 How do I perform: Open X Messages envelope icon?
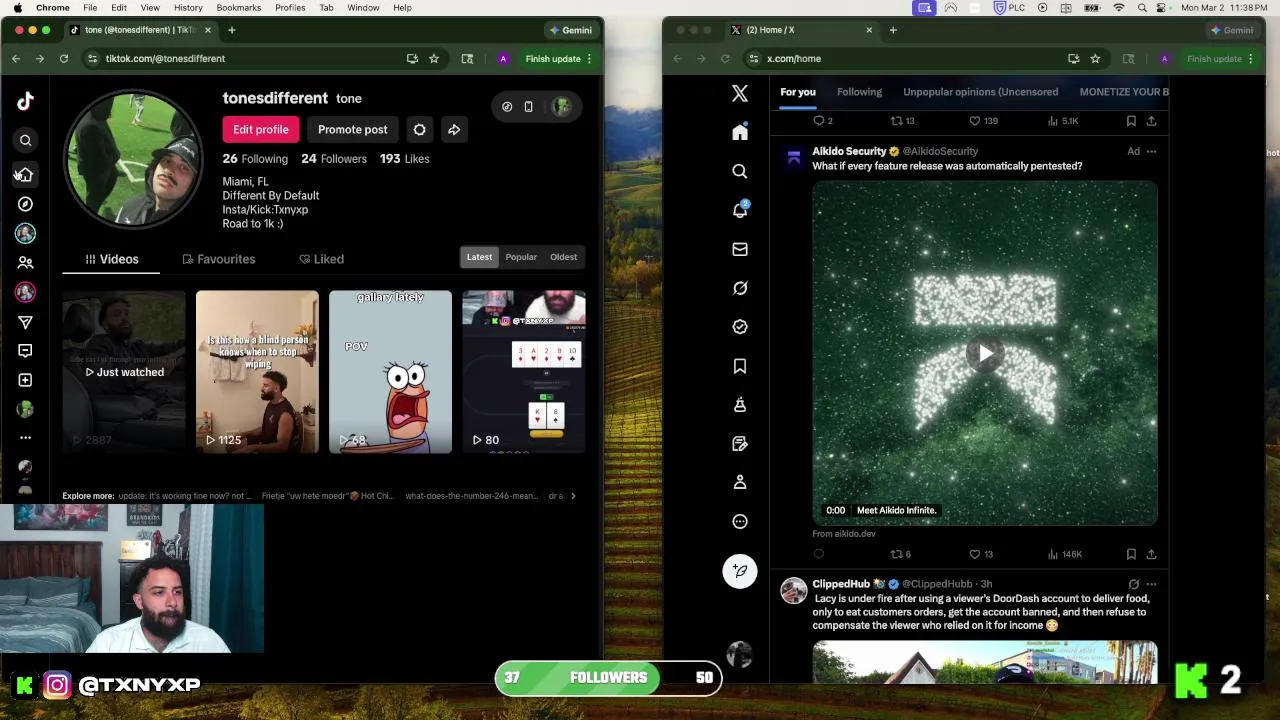pos(740,249)
